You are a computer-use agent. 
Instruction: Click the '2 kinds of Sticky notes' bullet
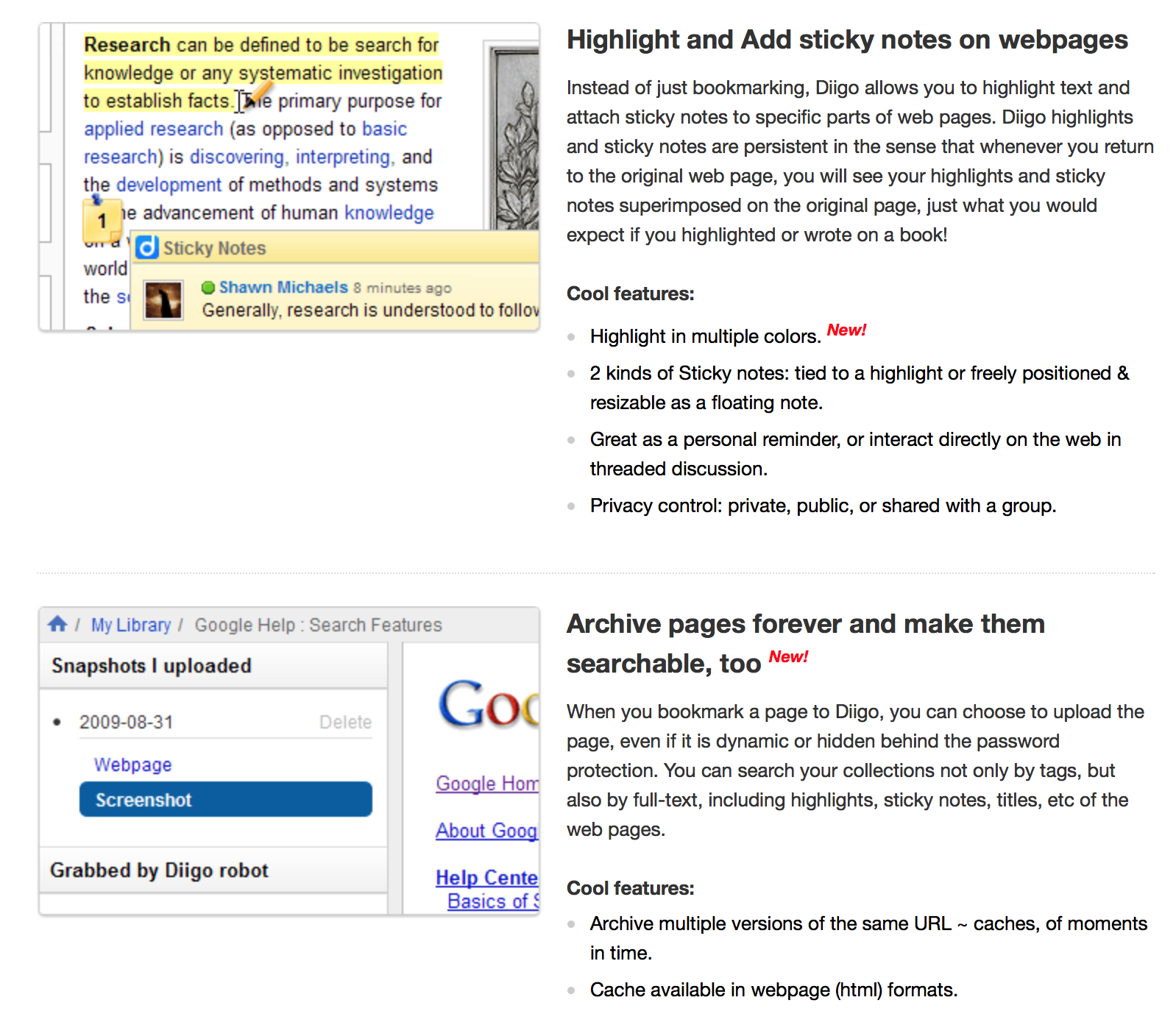[x=859, y=388]
